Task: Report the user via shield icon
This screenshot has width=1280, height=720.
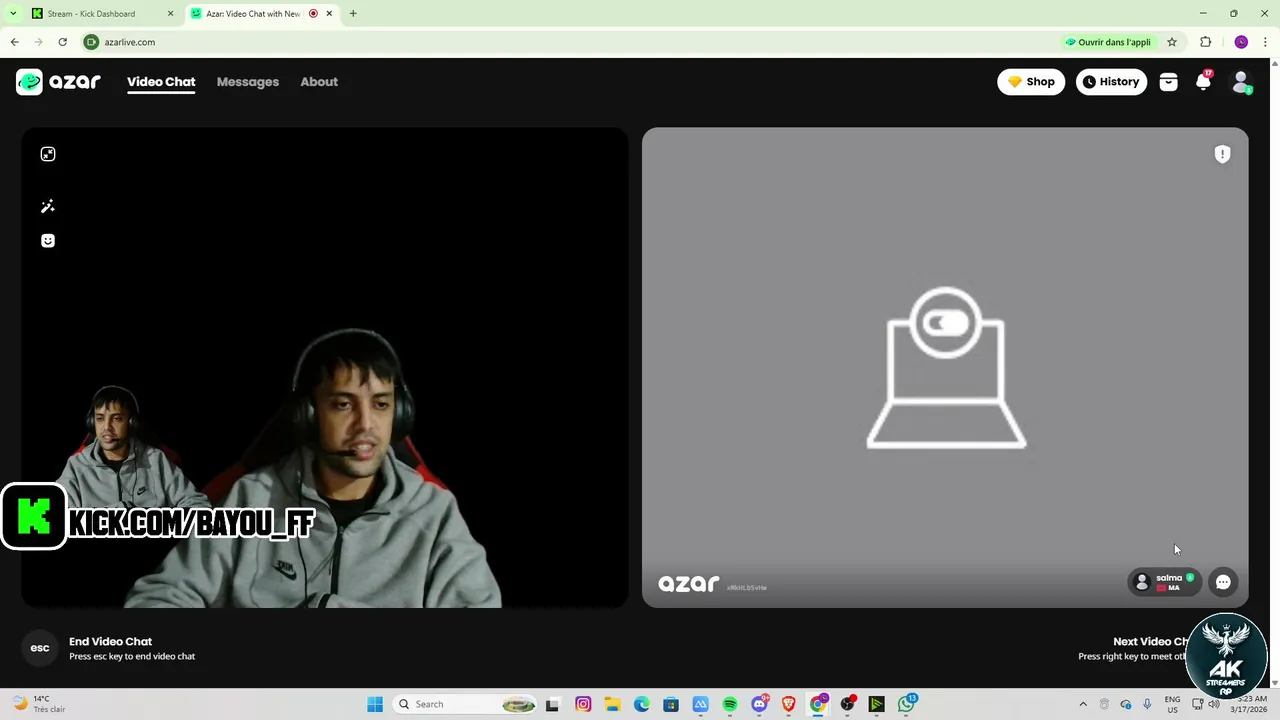Action: click(x=1222, y=154)
